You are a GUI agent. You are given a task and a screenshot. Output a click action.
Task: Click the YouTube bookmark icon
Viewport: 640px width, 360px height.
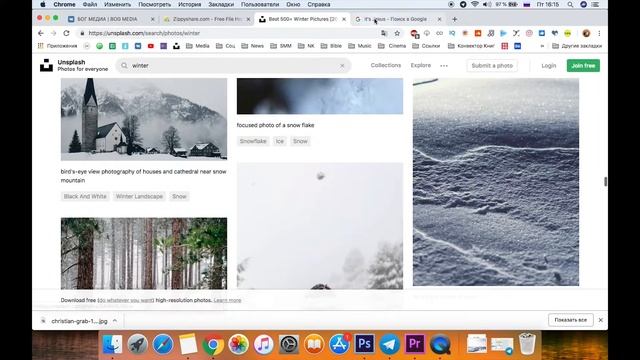151,46
